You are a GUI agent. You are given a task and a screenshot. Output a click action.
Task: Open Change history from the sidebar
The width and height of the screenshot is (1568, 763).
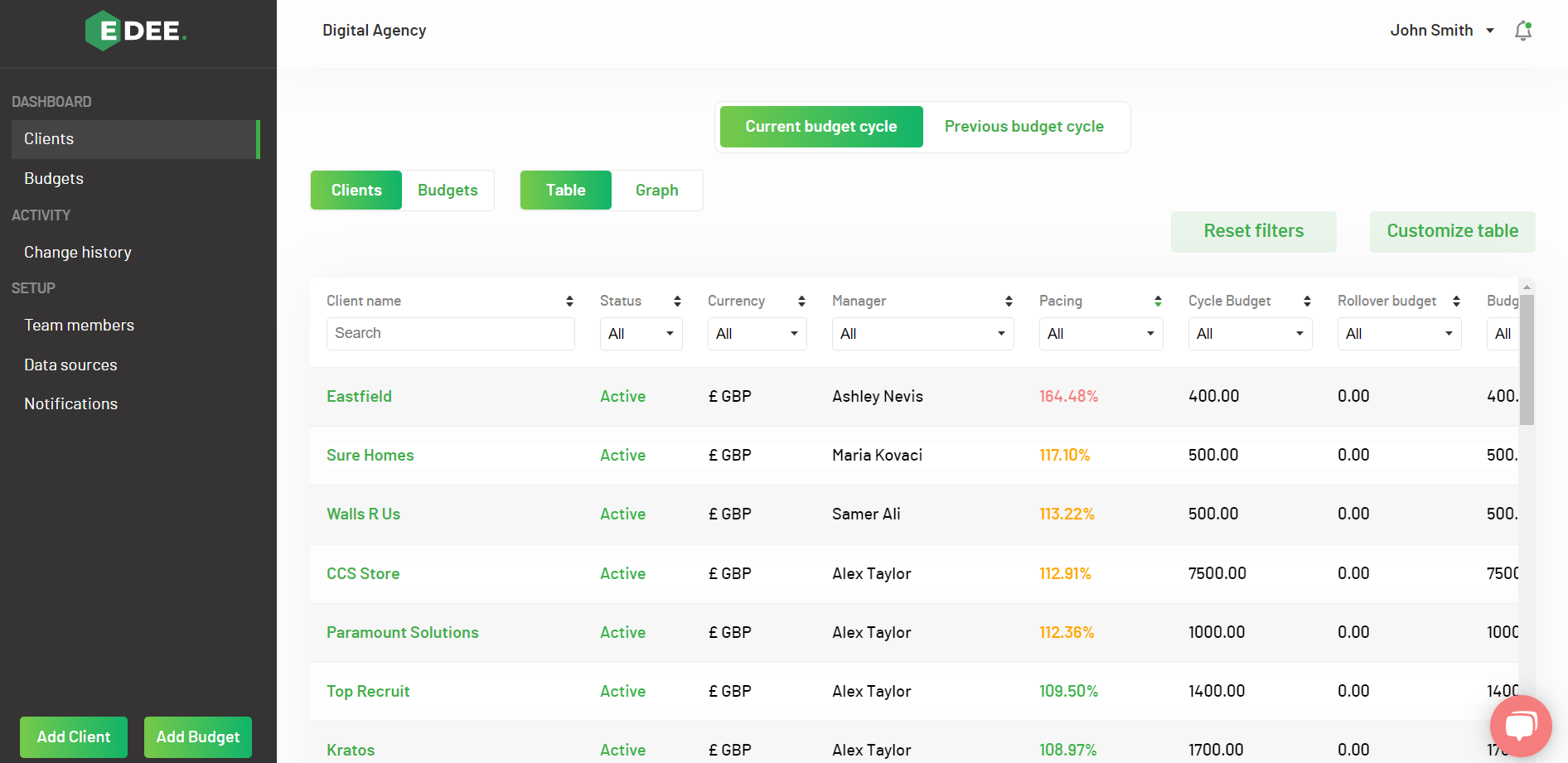point(78,252)
